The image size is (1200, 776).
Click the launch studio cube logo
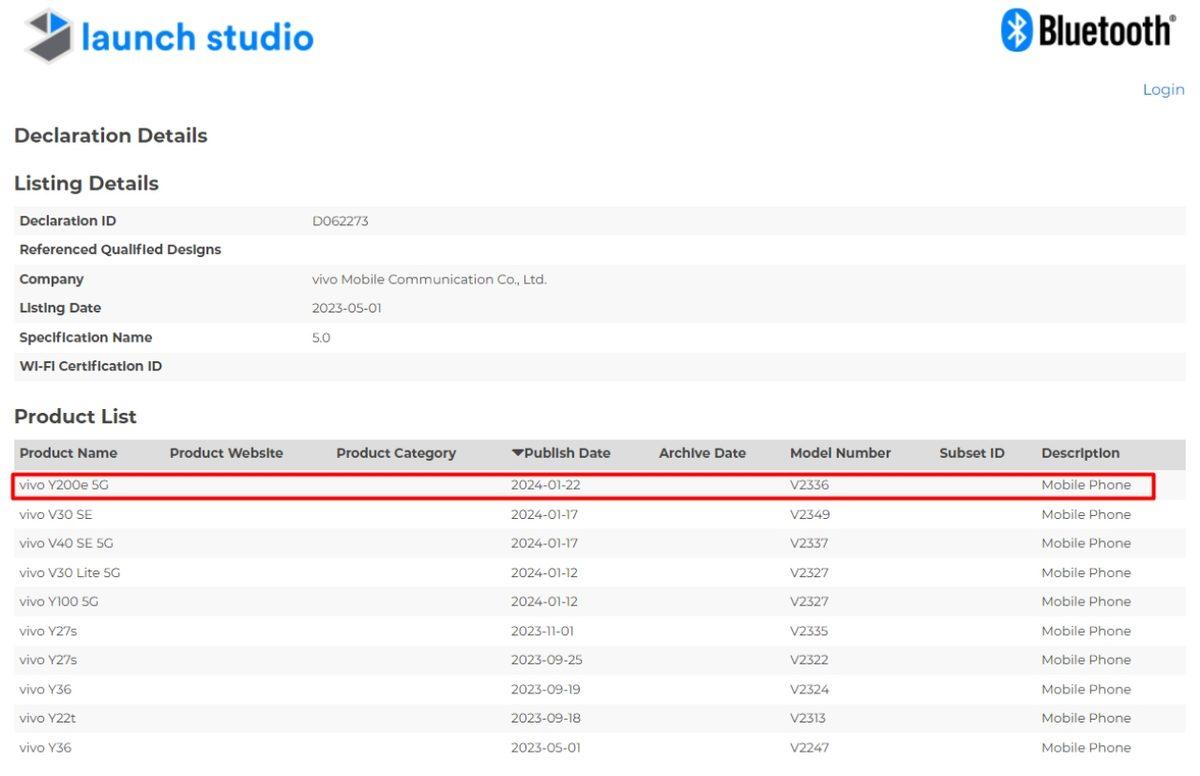[48, 36]
